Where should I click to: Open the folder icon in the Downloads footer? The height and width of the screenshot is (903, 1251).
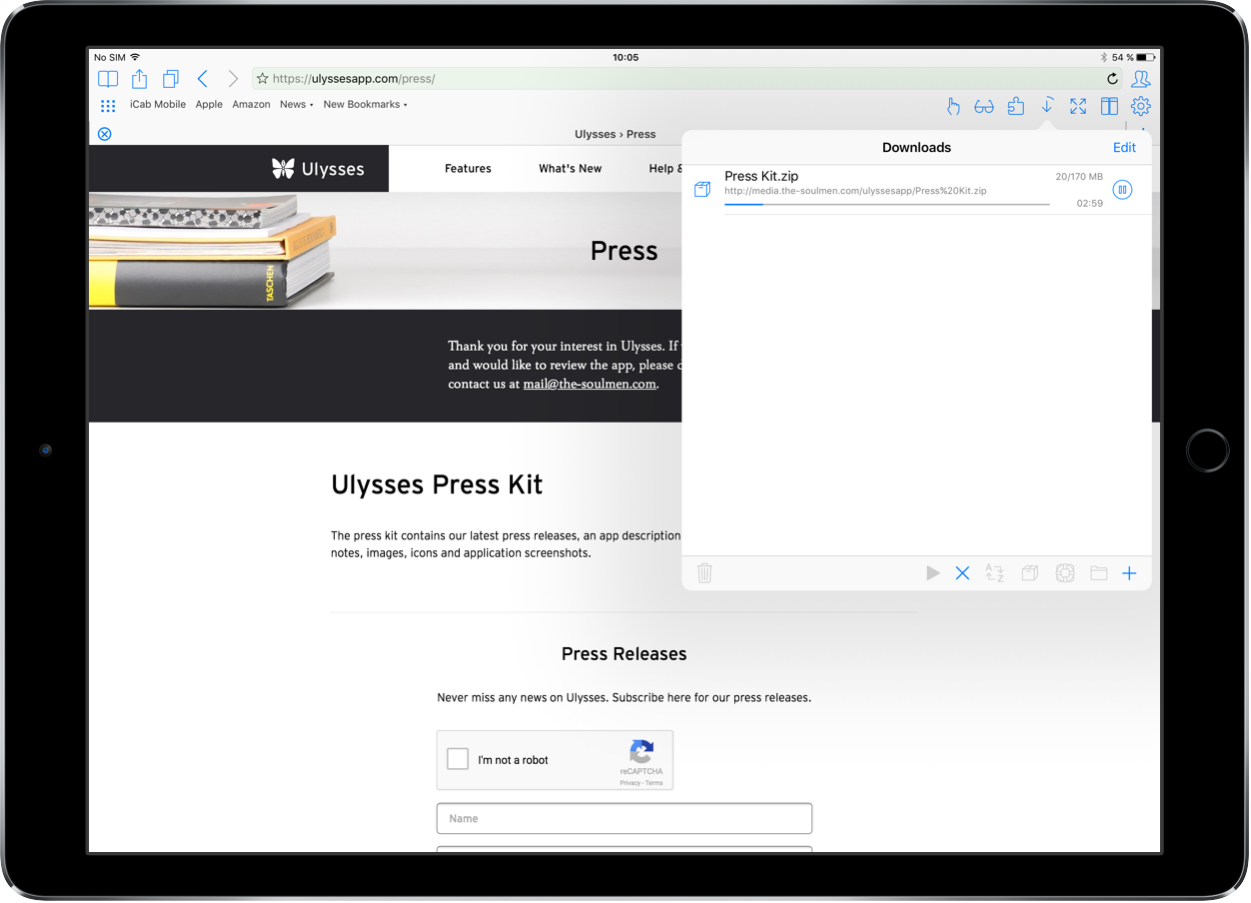pos(1099,573)
